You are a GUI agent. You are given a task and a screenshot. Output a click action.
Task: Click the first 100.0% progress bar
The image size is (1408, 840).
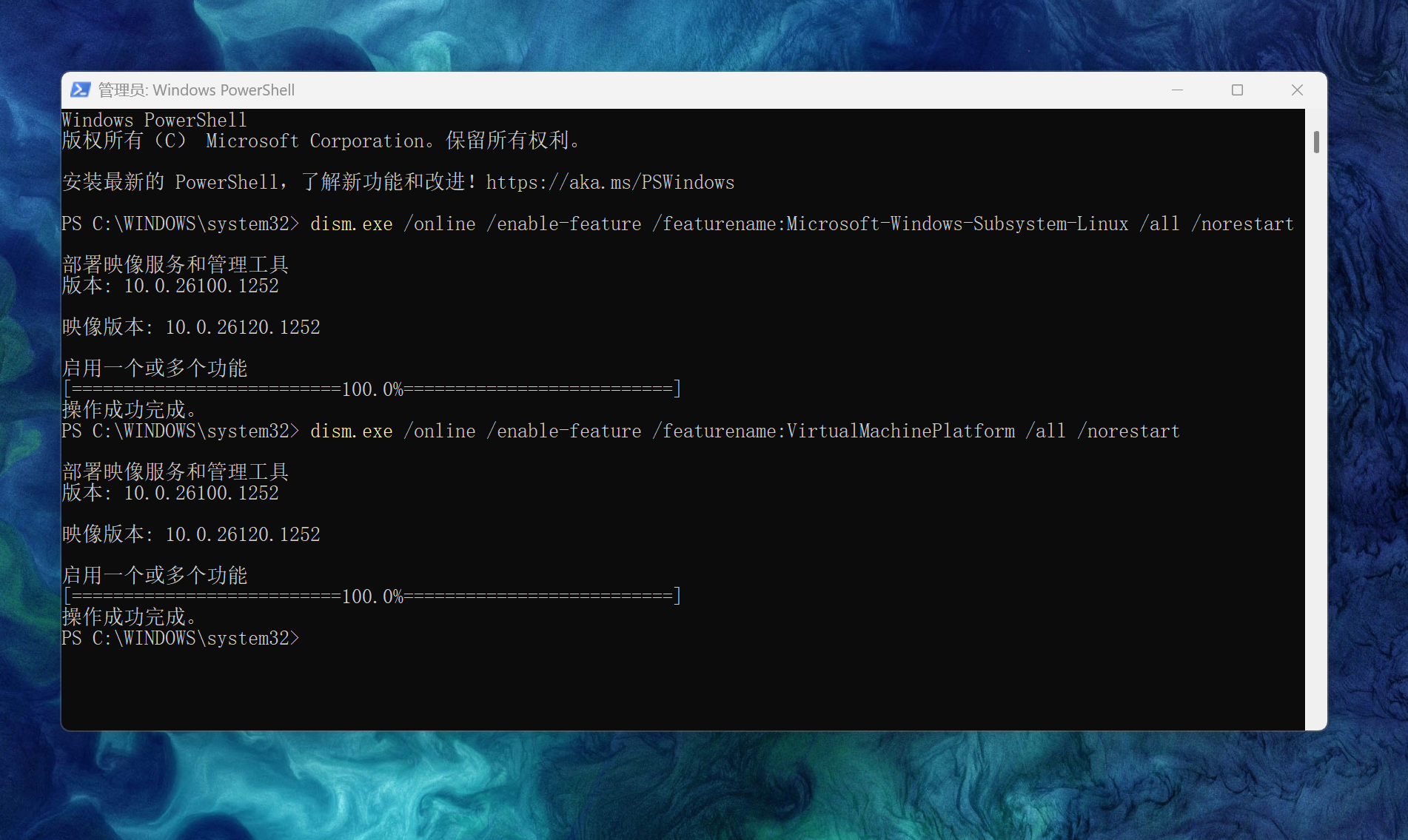coord(372,389)
